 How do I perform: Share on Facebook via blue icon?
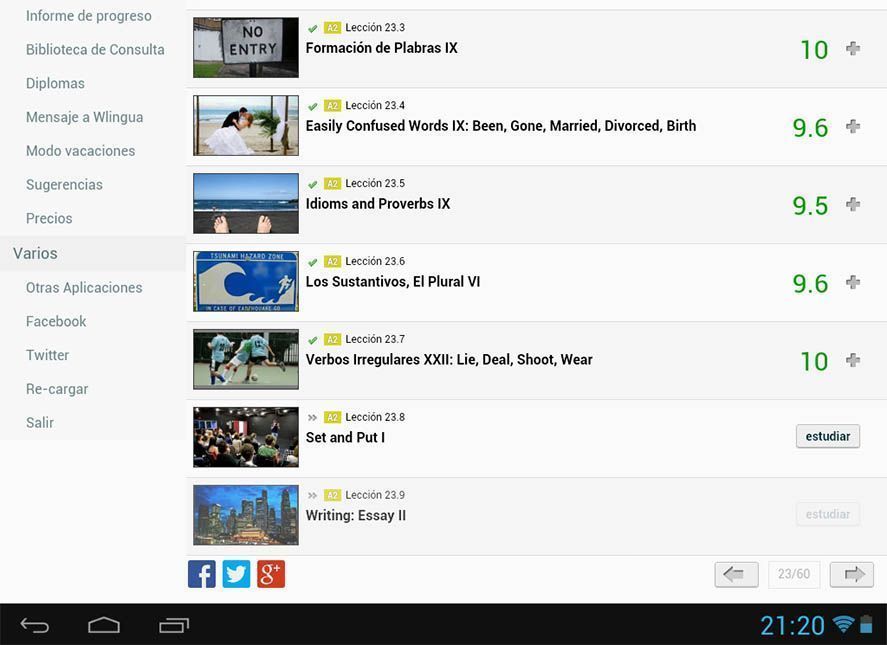pos(201,574)
